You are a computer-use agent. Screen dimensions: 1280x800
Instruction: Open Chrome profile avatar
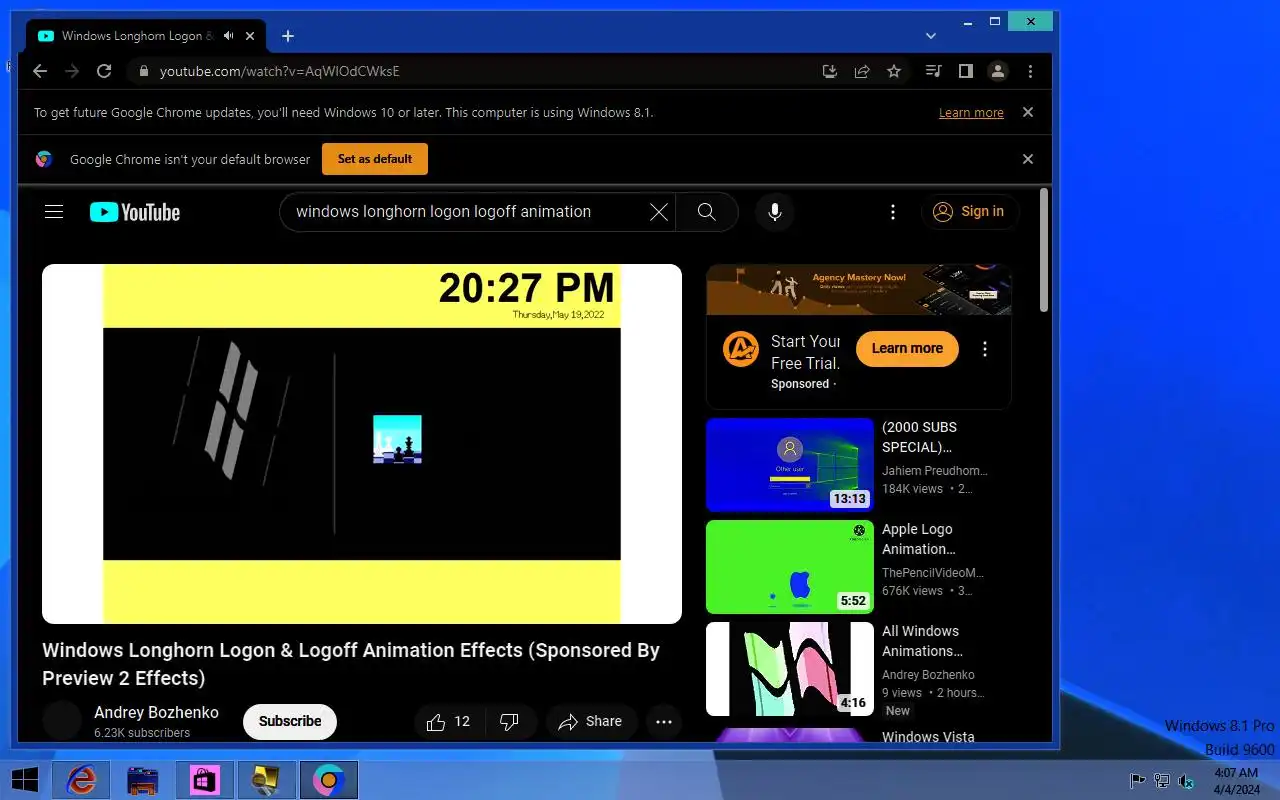pyautogui.click(x=998, y=71)
